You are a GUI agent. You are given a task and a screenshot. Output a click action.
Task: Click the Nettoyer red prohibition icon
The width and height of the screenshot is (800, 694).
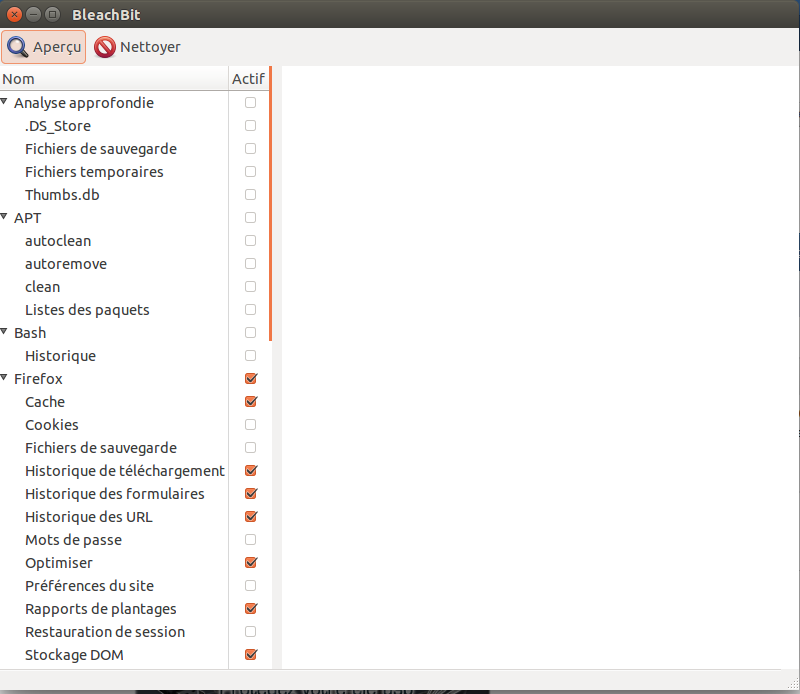coord(105,47)
